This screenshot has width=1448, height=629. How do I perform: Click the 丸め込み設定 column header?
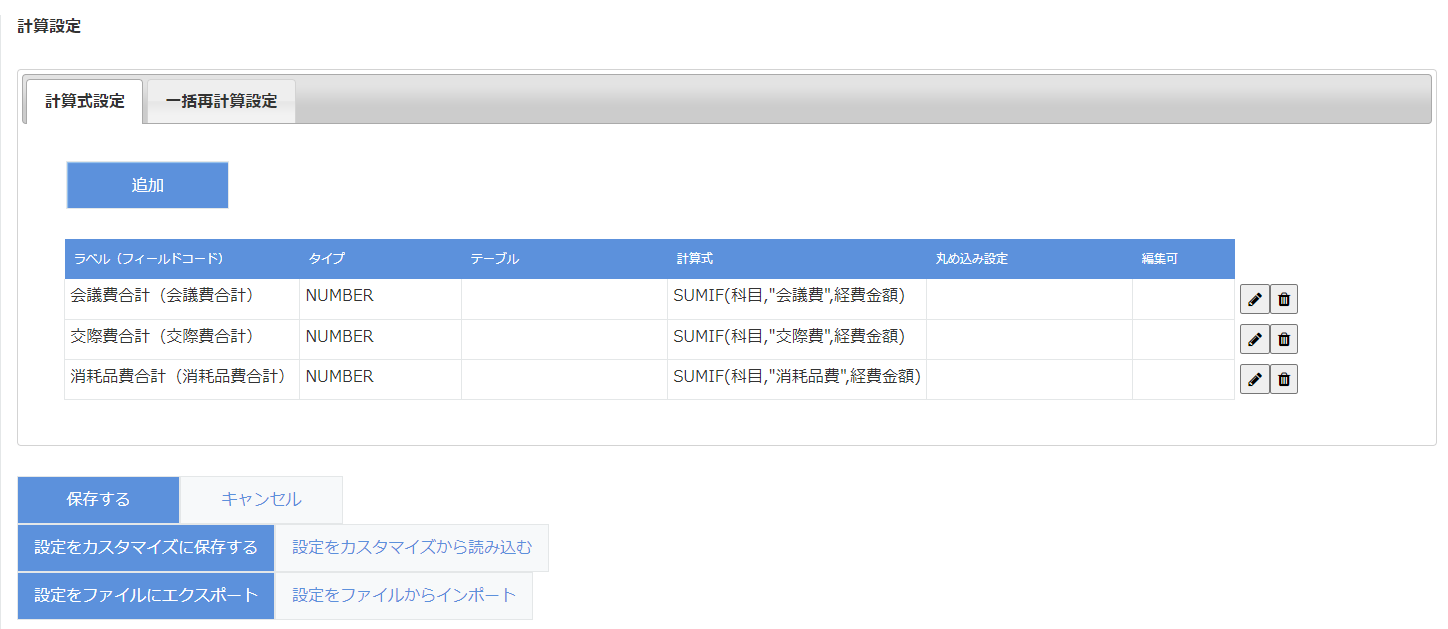click(971, 259)
